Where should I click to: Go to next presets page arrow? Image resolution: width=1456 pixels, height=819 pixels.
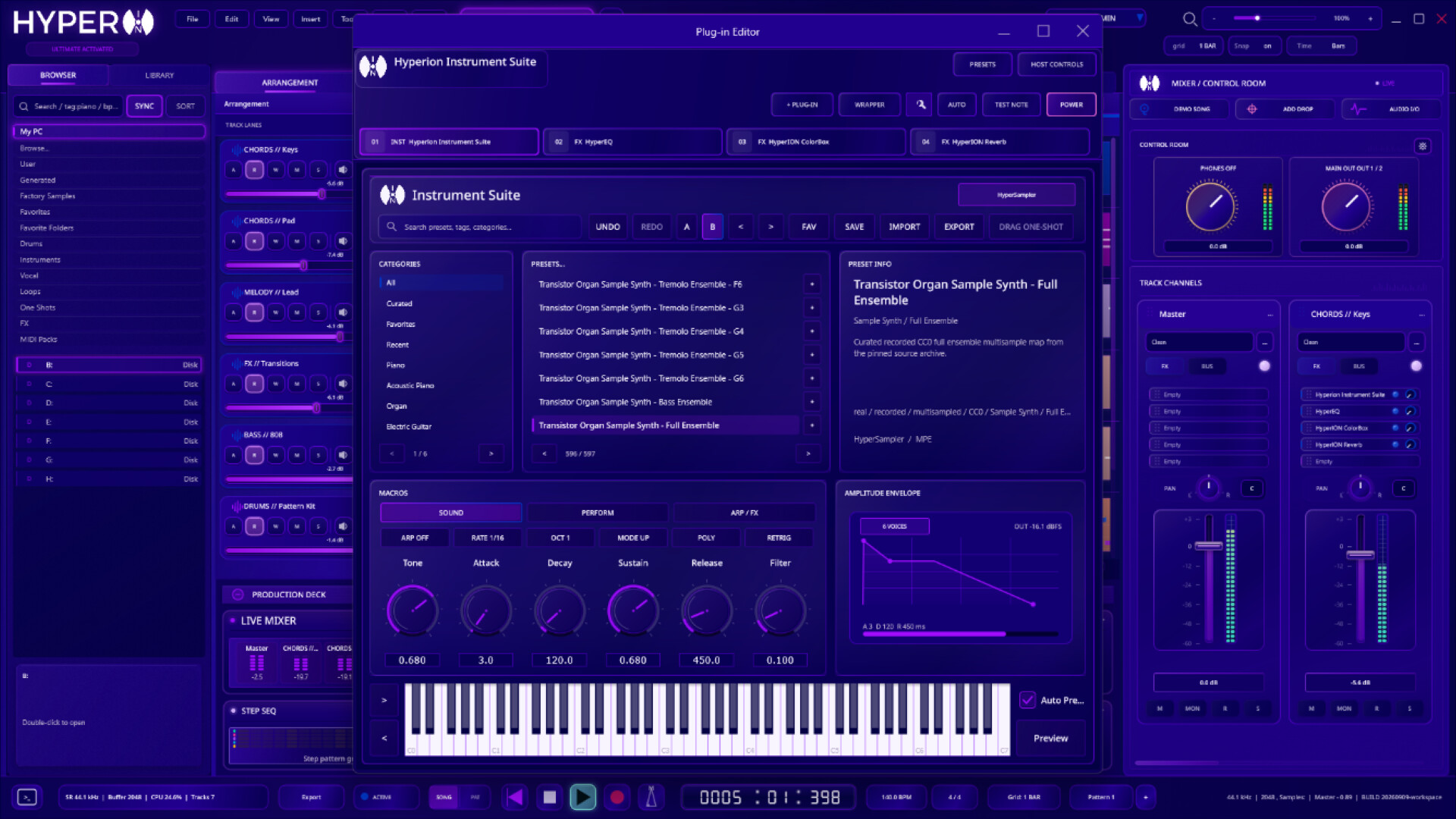pos(808,453)
